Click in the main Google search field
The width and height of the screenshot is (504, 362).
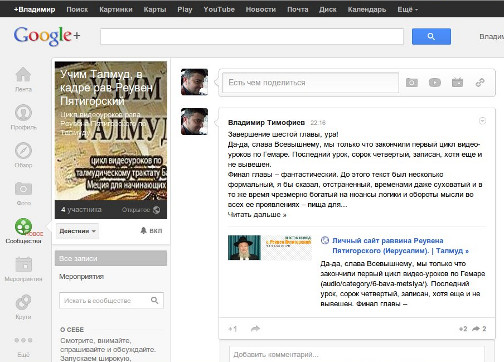(252, 37)
